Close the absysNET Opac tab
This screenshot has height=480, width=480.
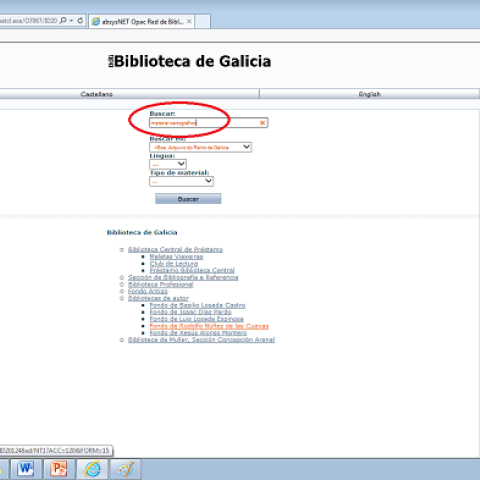click(189, 22)
